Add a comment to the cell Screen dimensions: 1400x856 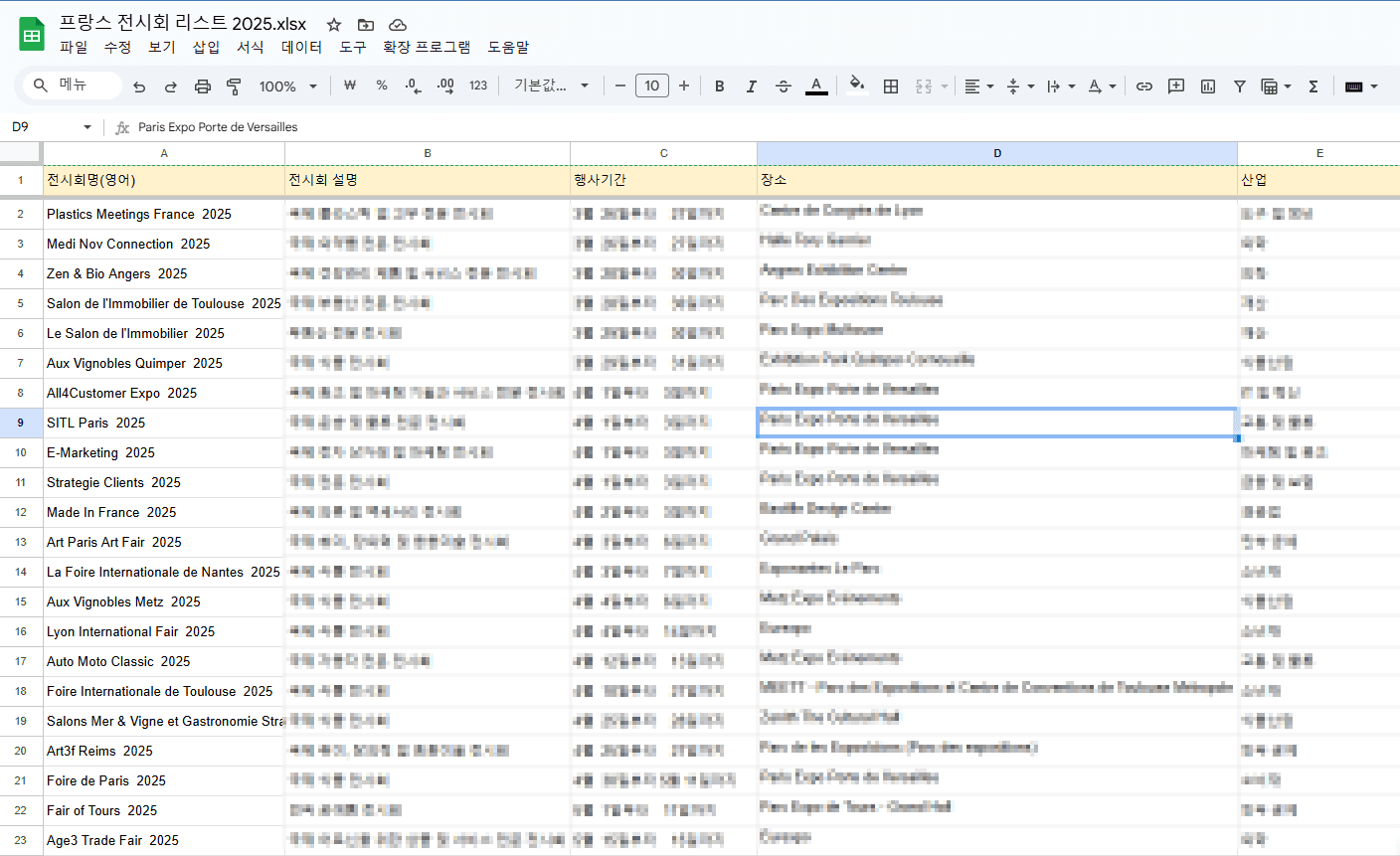click(1176, 86)
